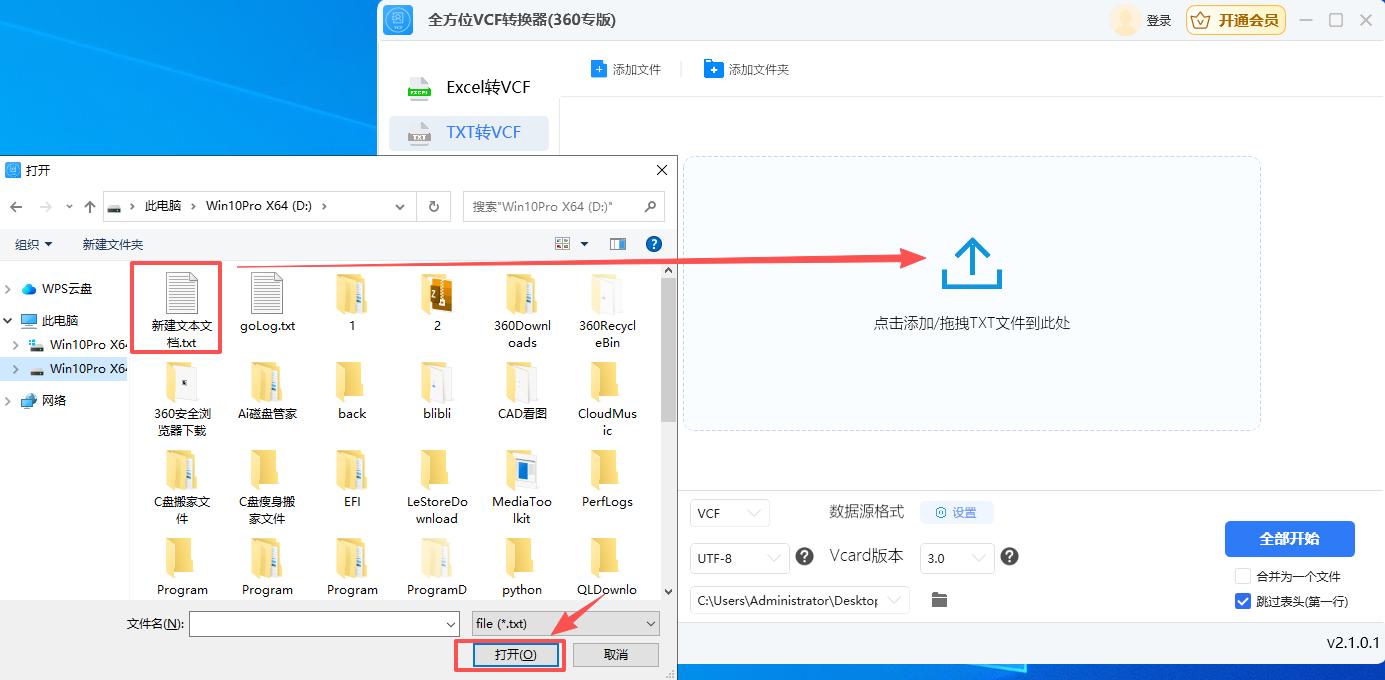Open 设置 next to 数据源格式
The height and width of the screenshot is (680, 1385).
tap(956, 512)
